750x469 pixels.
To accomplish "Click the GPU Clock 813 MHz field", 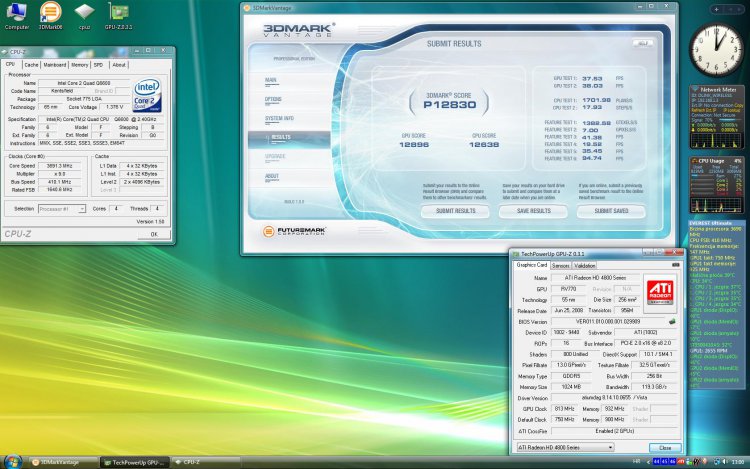I will pos(564,409).
